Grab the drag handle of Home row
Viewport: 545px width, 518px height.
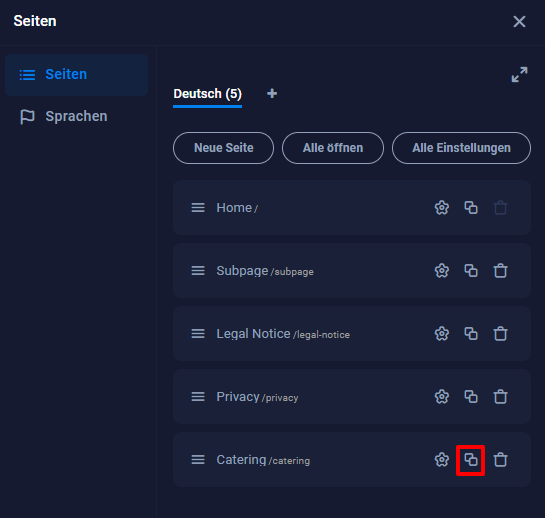tap(198, 208)
